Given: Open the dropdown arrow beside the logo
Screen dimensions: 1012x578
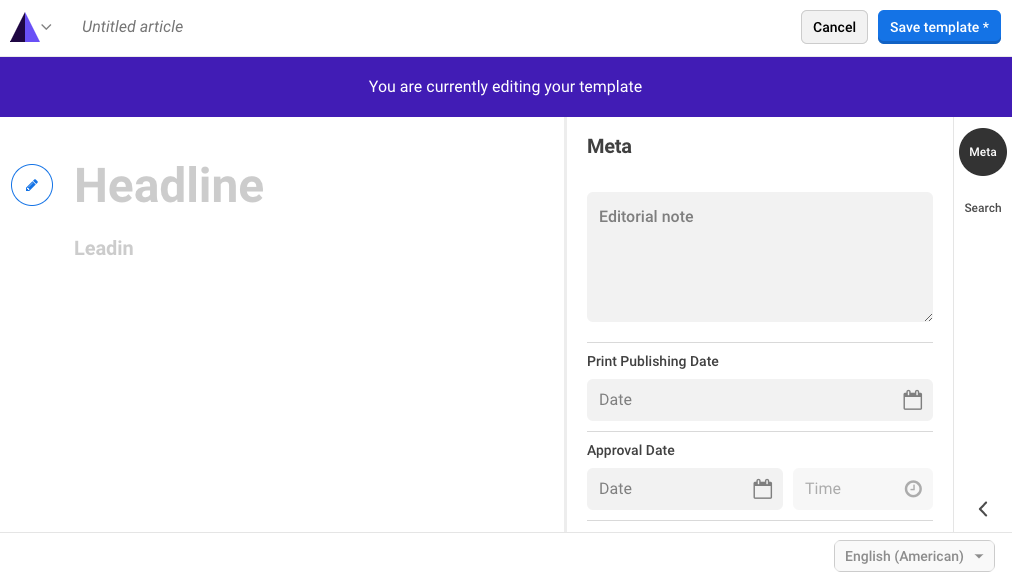Looking at the screenshot, I should pyautogui.click(x=46, y=28).
